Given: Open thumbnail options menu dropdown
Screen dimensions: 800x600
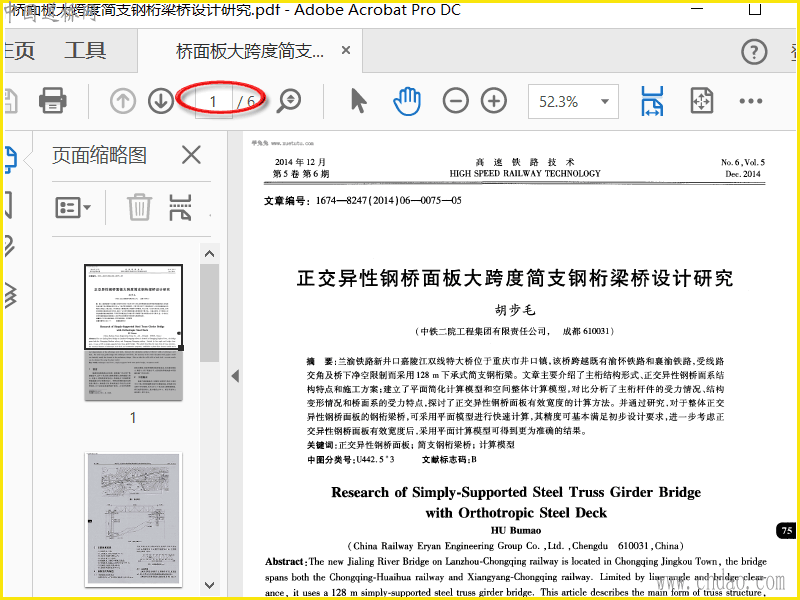Looking at the screenshot, I should point(72,208).
